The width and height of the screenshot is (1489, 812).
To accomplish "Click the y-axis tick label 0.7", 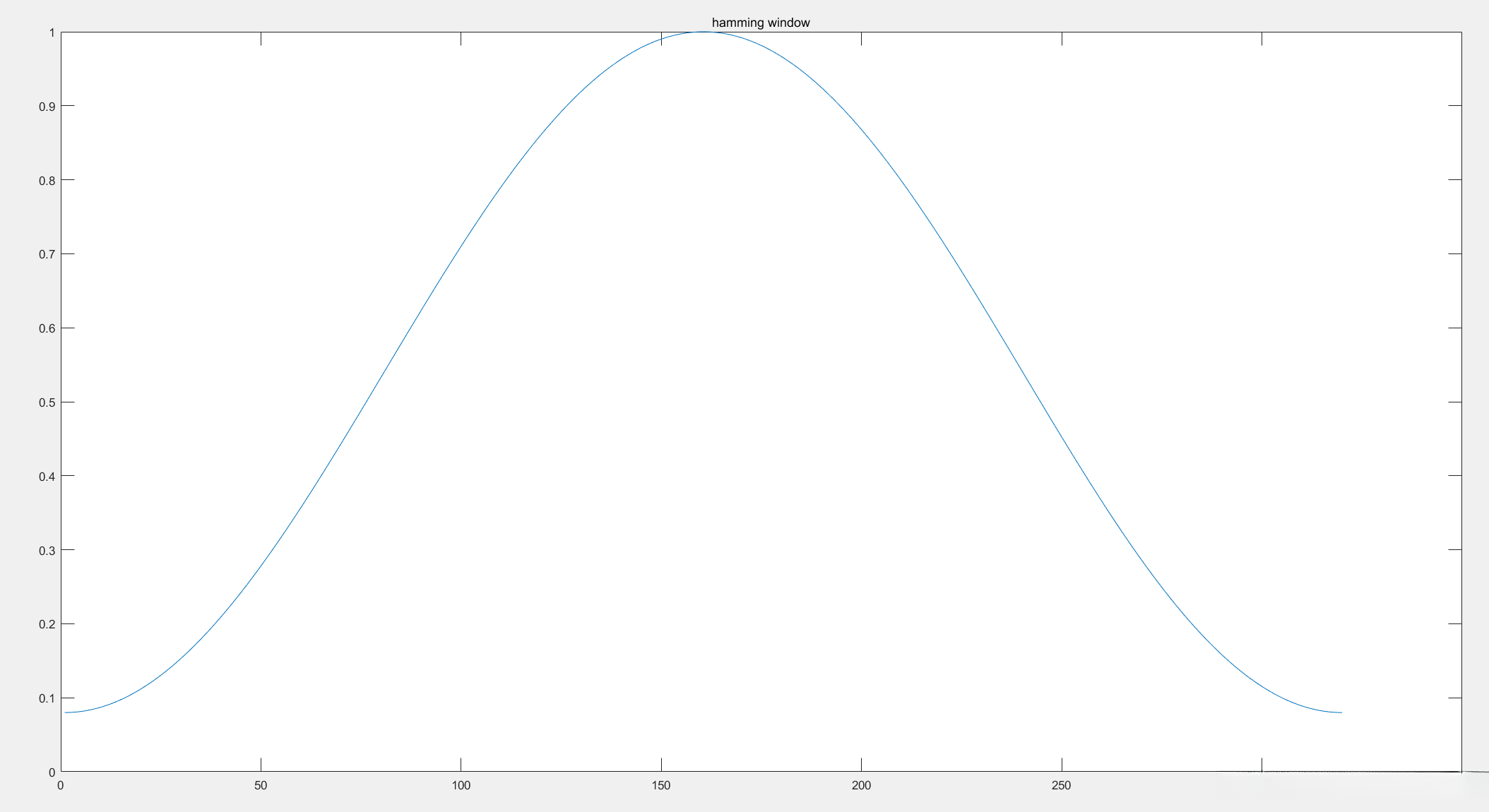I will click(x=47, y=254).
